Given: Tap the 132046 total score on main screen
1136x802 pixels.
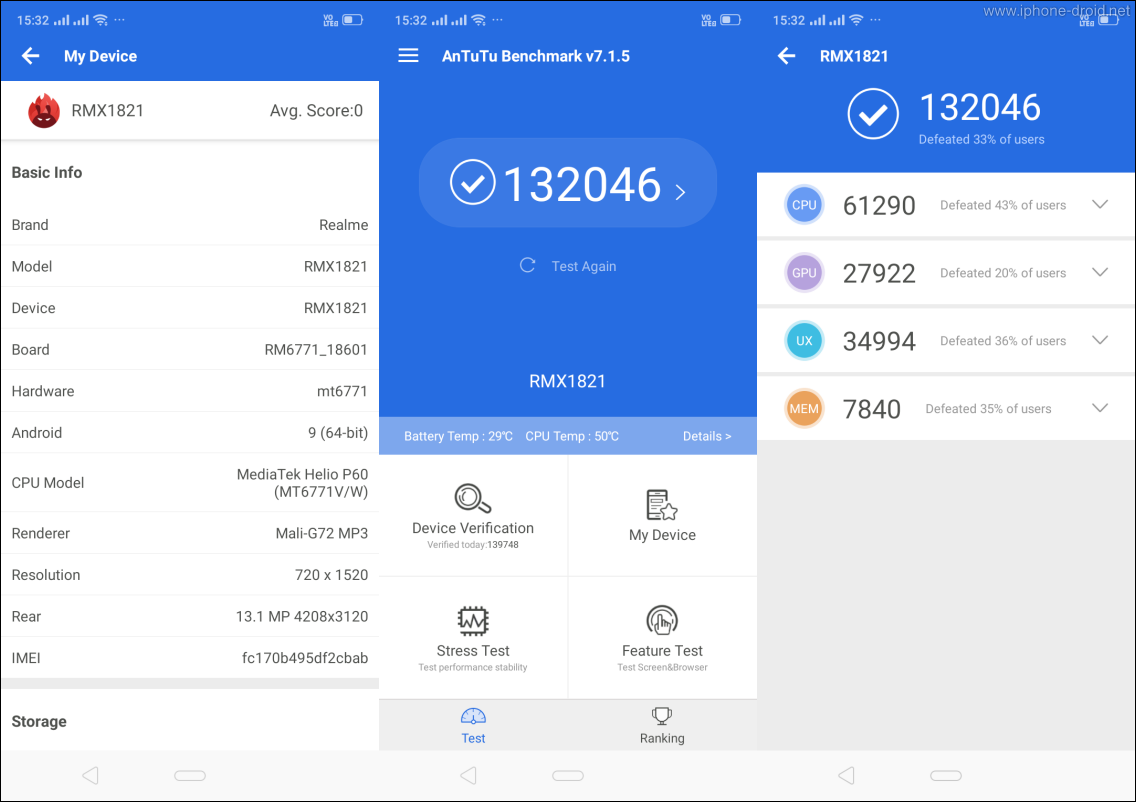Looking at the screenshot, I should click(x=582, y=184).
